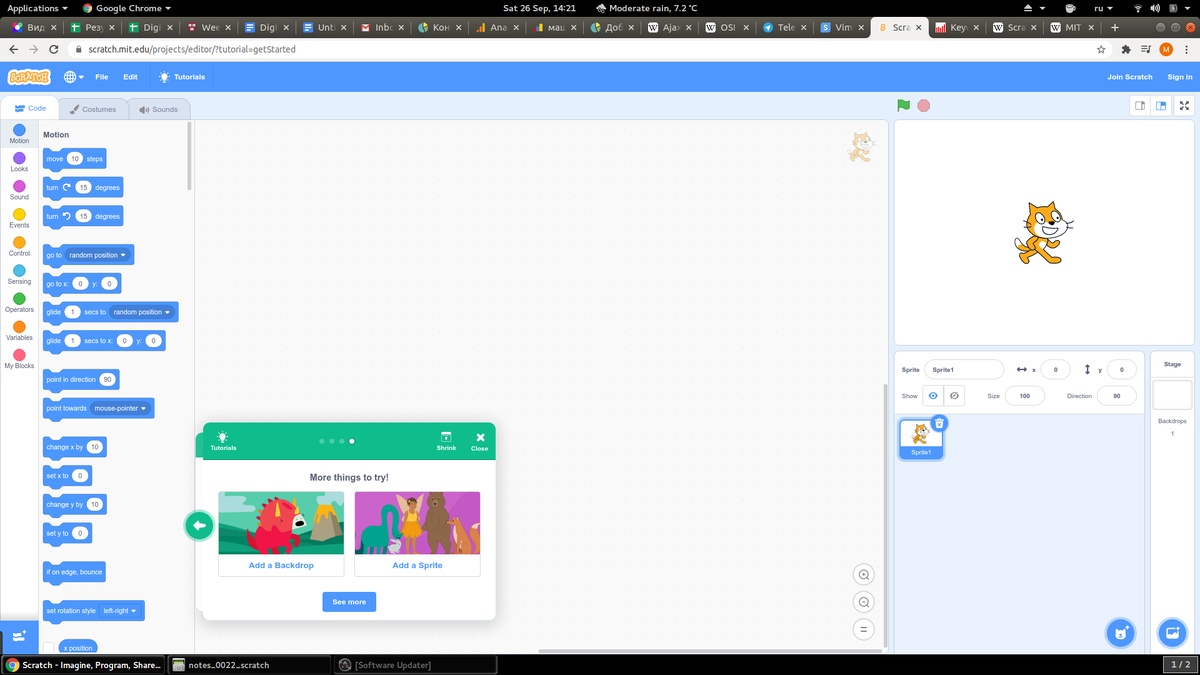Select the Sprite1 thumbnail
1200x675 pixels.
click(x=921, y=439)
